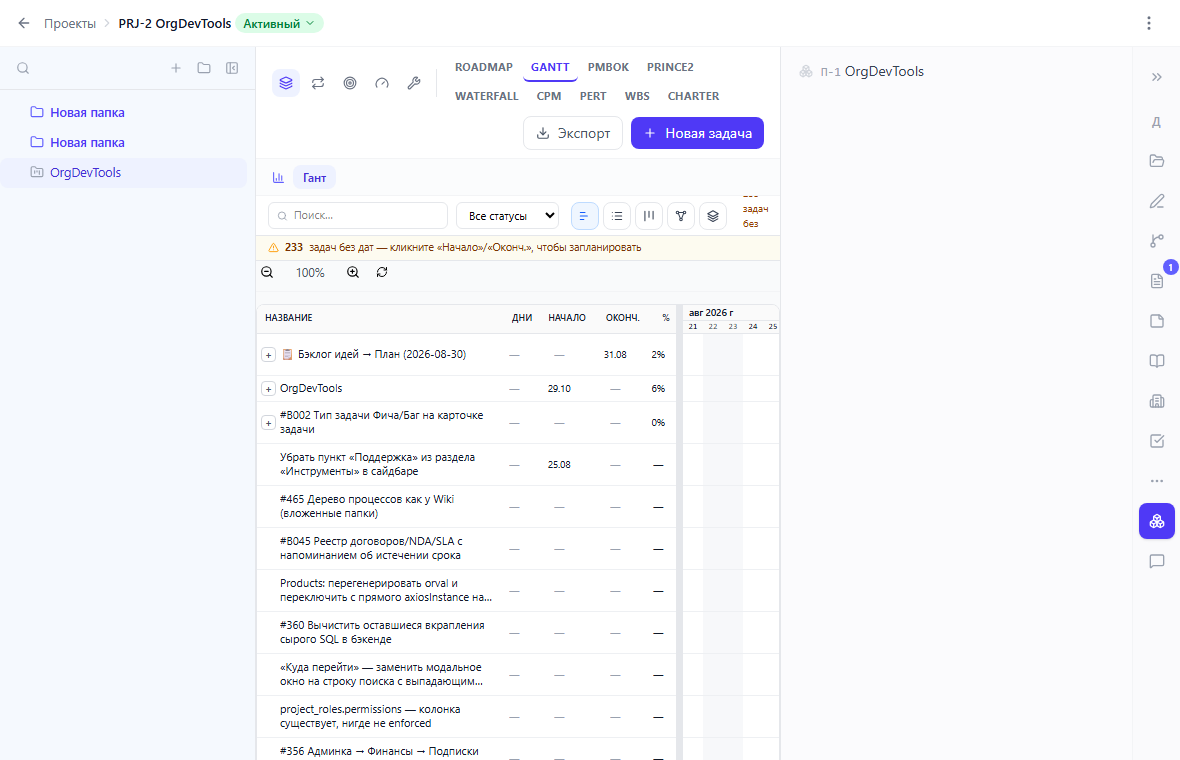This screenshot has height=760, width=1180.
Task: Open the three-dot project menu at top right
Action: (1148, 23)
